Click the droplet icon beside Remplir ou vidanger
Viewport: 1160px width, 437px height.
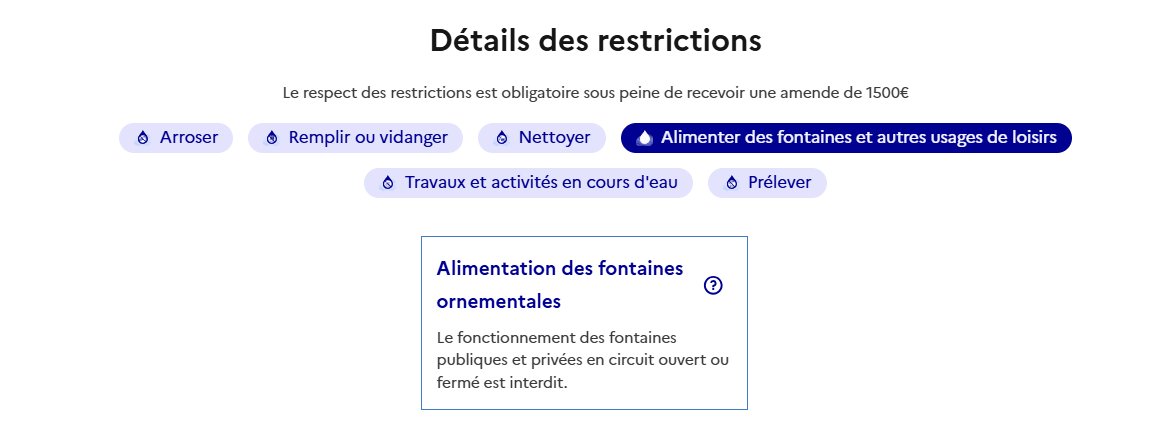pos(272,138)
